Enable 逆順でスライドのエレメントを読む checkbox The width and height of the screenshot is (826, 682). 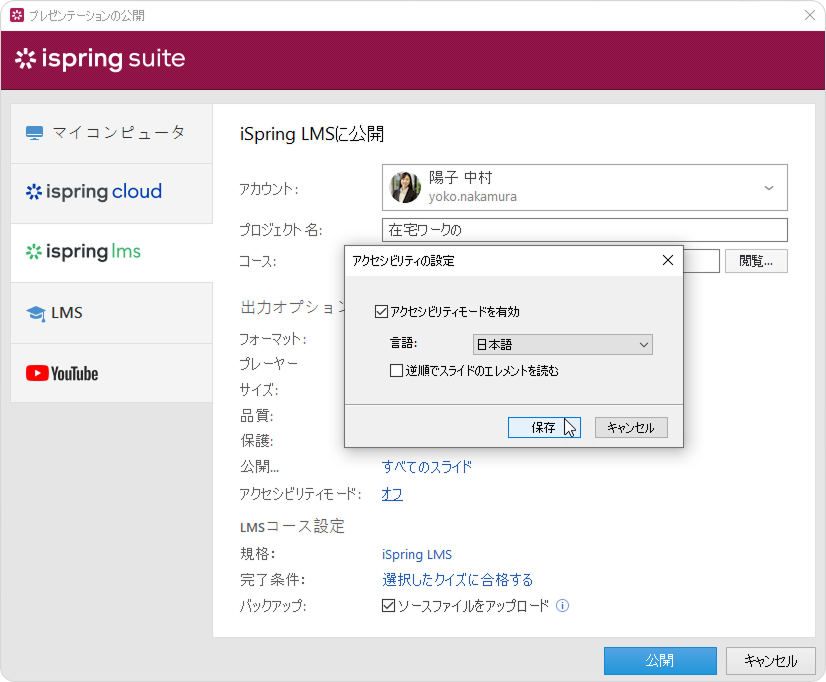[x=397, y=371]
